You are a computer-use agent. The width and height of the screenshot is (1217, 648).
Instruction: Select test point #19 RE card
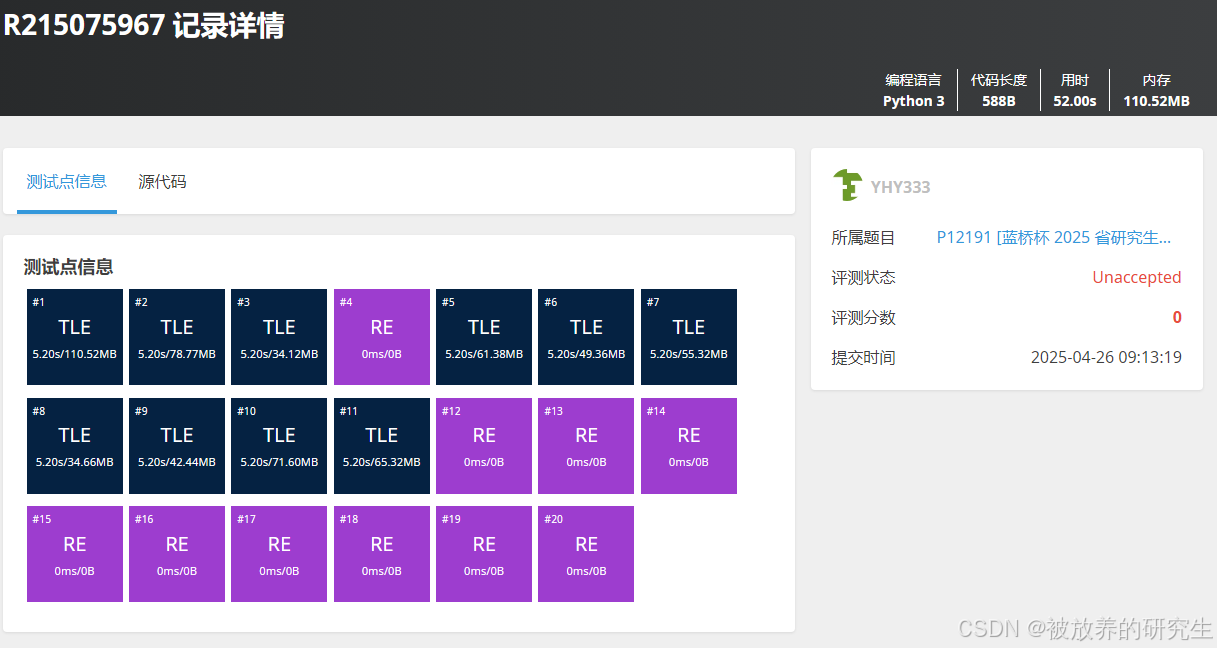point(484,554)
